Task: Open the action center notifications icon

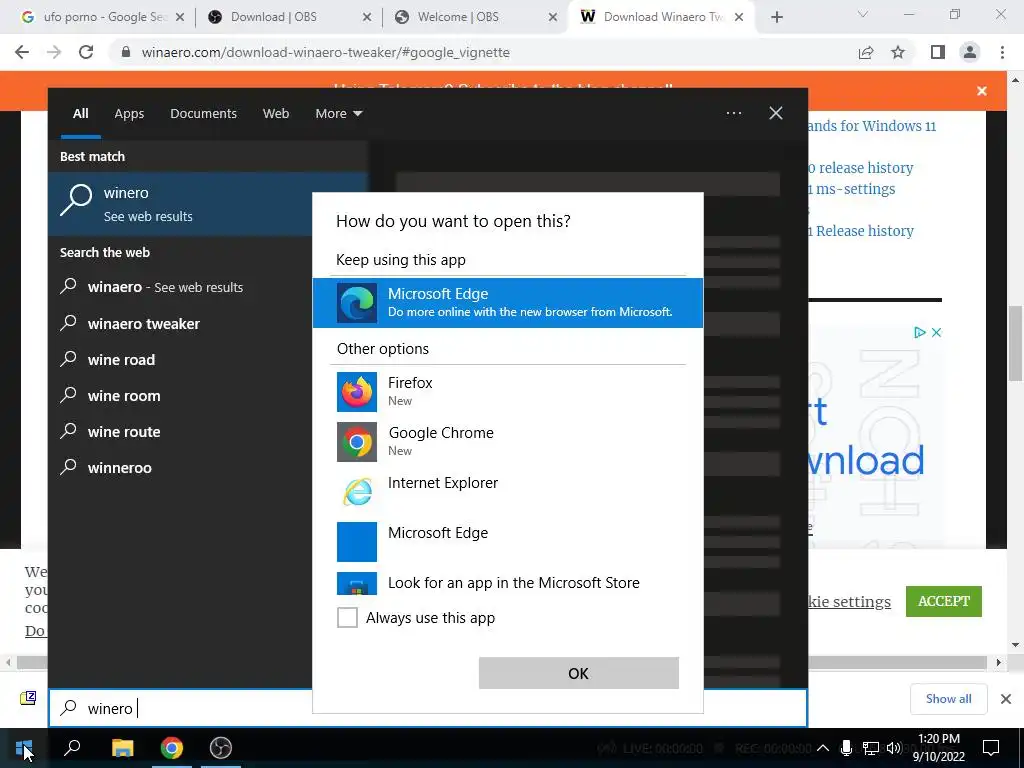Action: (991, 748)
